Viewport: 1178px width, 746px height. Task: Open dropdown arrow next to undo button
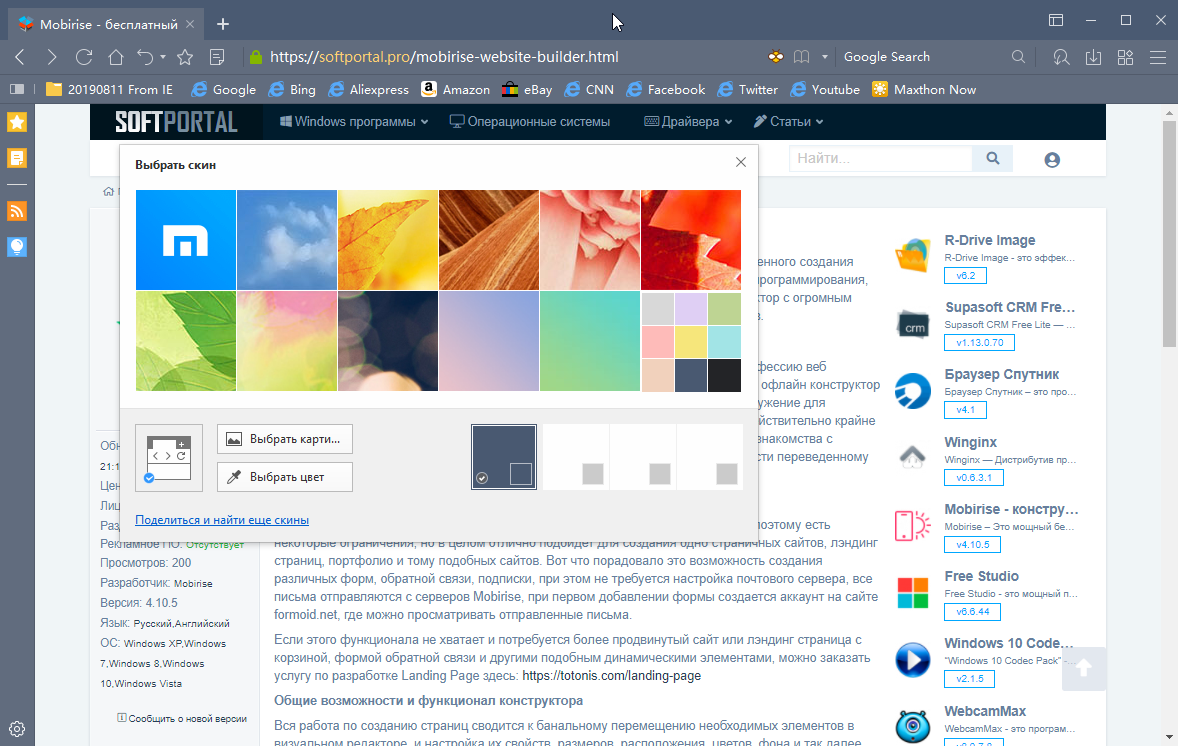[x=163, y=57]
